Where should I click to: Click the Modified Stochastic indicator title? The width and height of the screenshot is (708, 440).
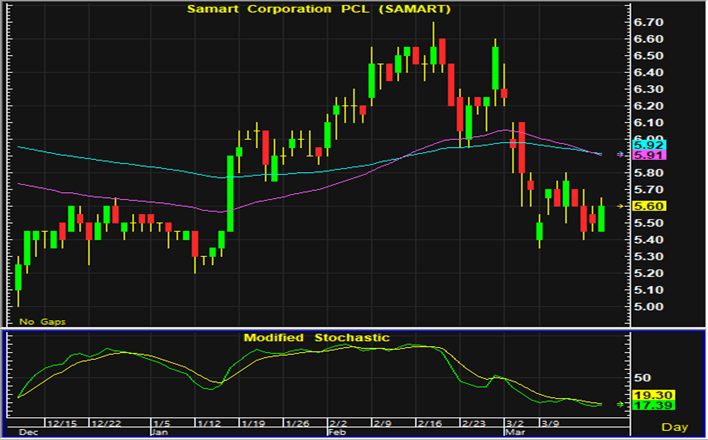(317, 338)
